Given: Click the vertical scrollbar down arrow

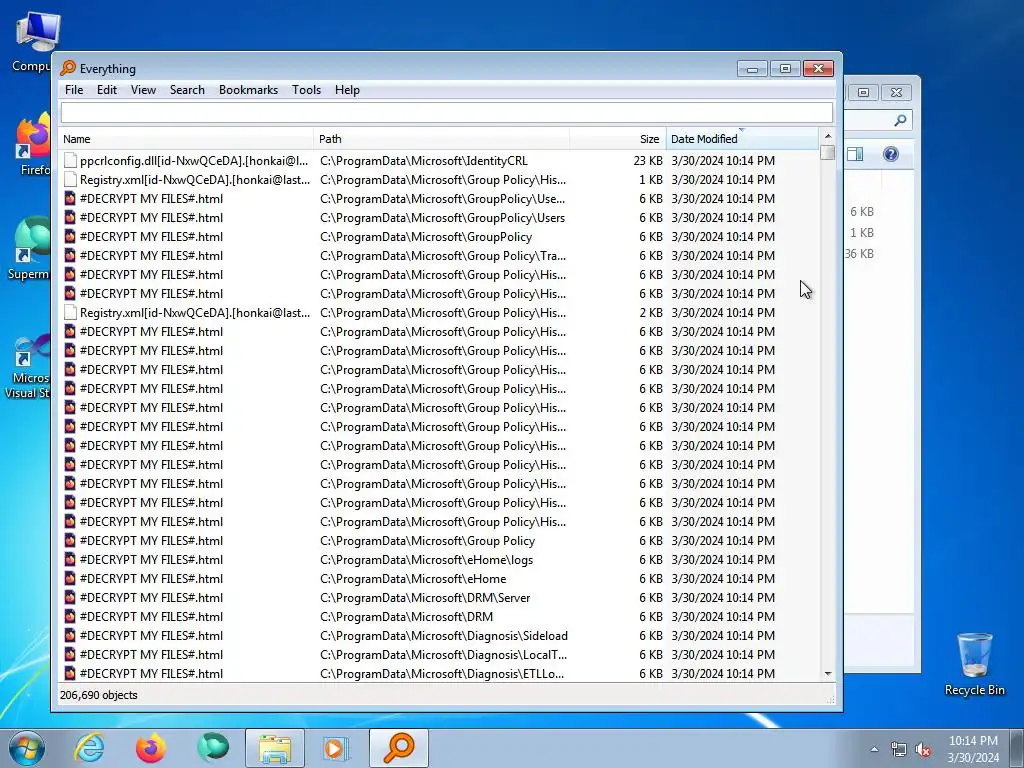Looking at the screenshot, I should coord(827,673).
